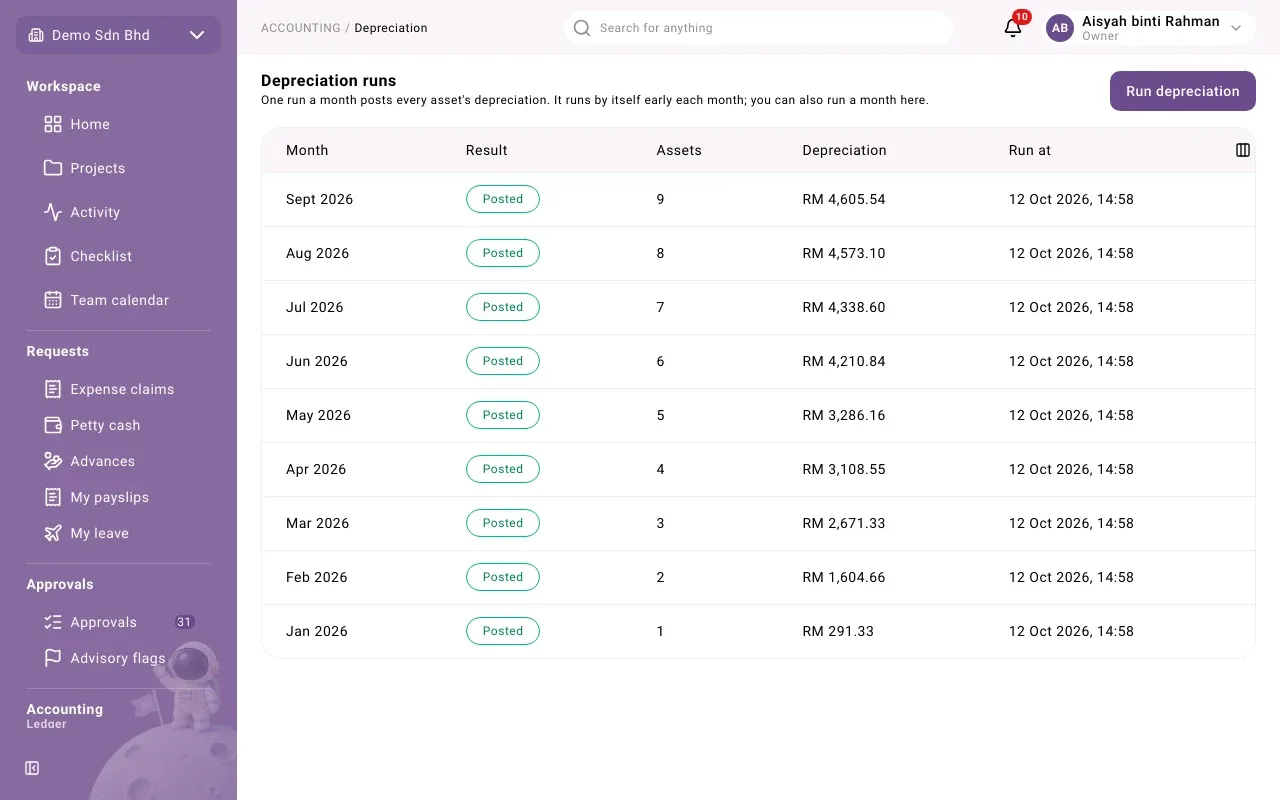The image size is (1280, 800).
Task: Collapse the sidebar panel icon
Action: coord(32,768)
